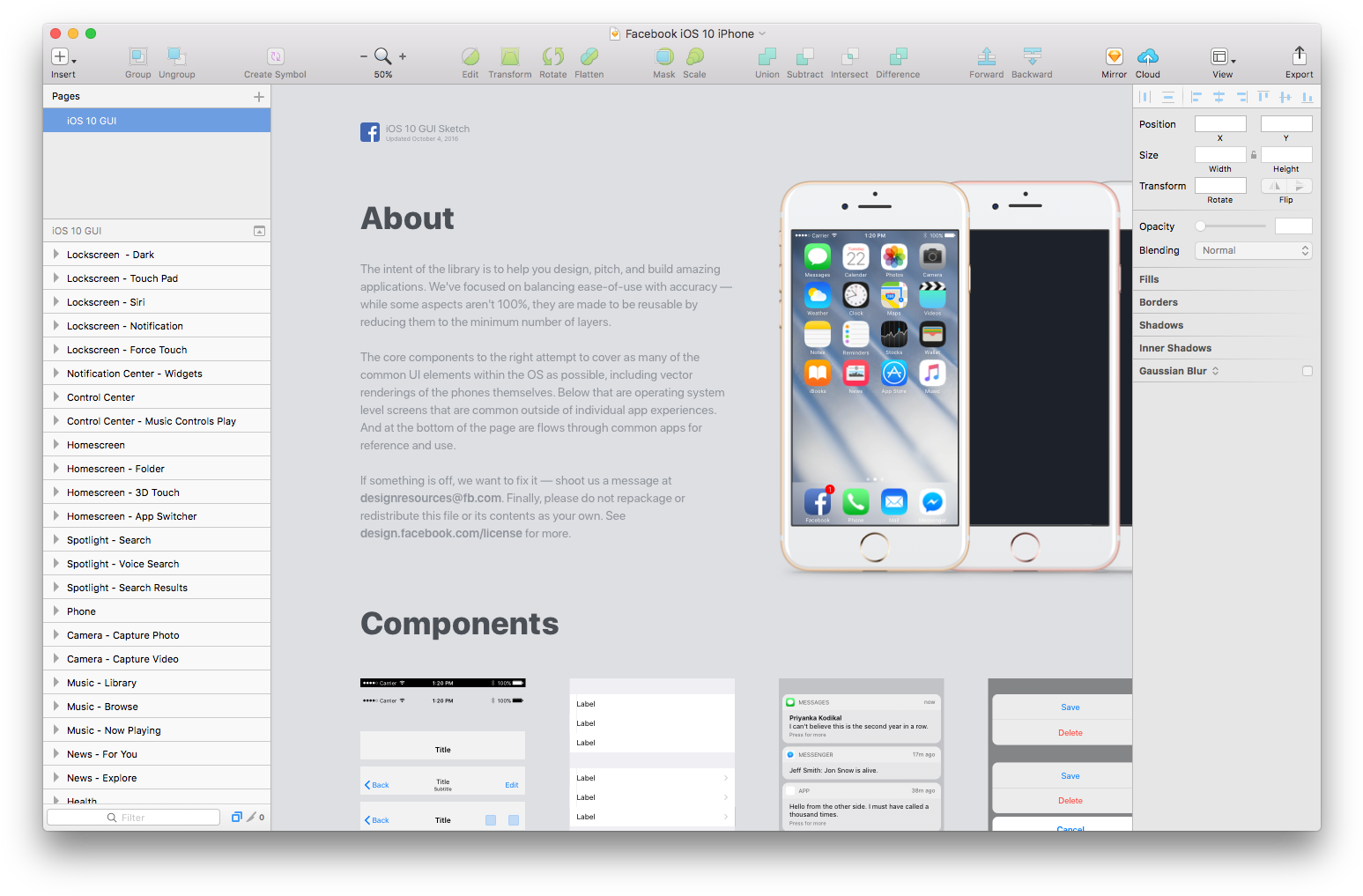
Task: Click the Export icon
Action: (x=1299, y=56)
